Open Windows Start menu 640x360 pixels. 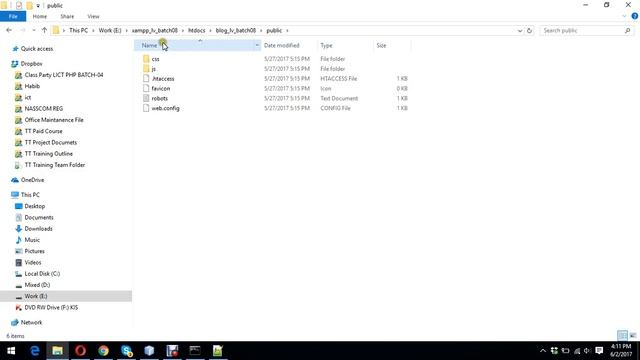click(x=11, y=351)
